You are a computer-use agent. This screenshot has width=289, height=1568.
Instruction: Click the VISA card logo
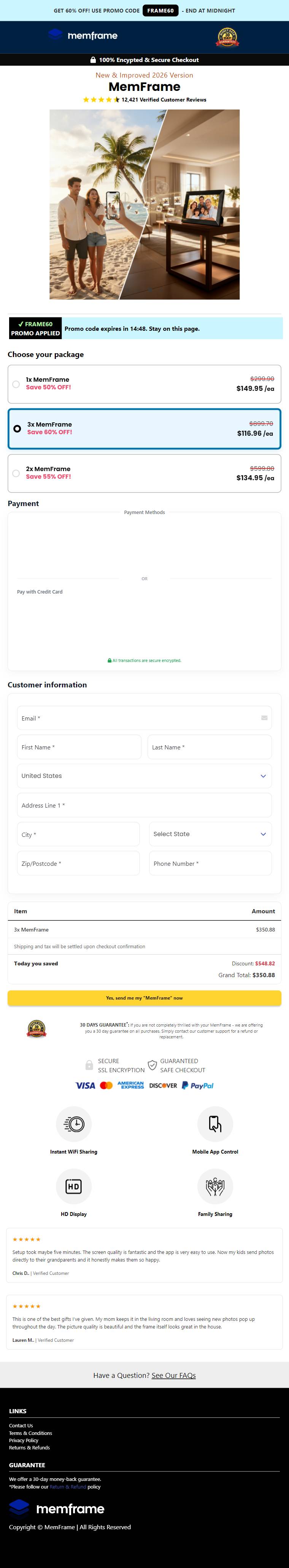click(x=85, y=1086)
